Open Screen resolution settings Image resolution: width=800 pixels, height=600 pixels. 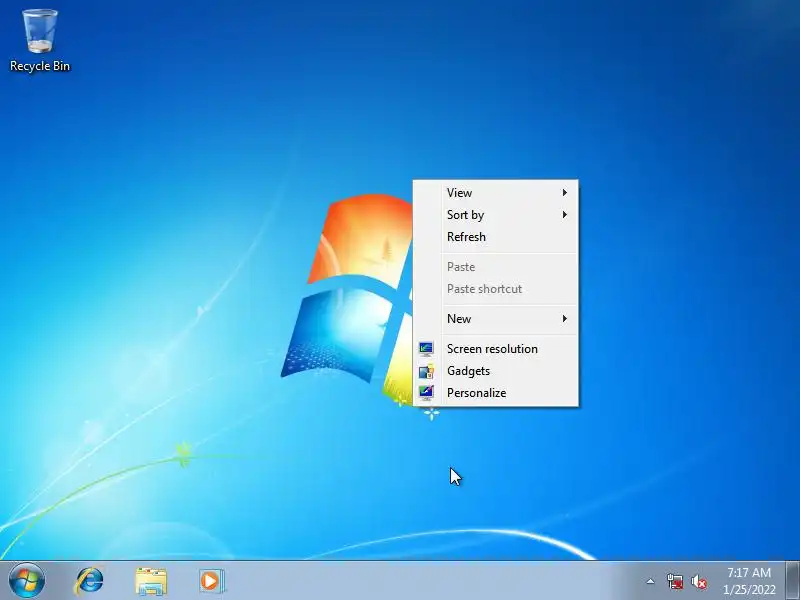pyautogui.click(x=495, y=349)
